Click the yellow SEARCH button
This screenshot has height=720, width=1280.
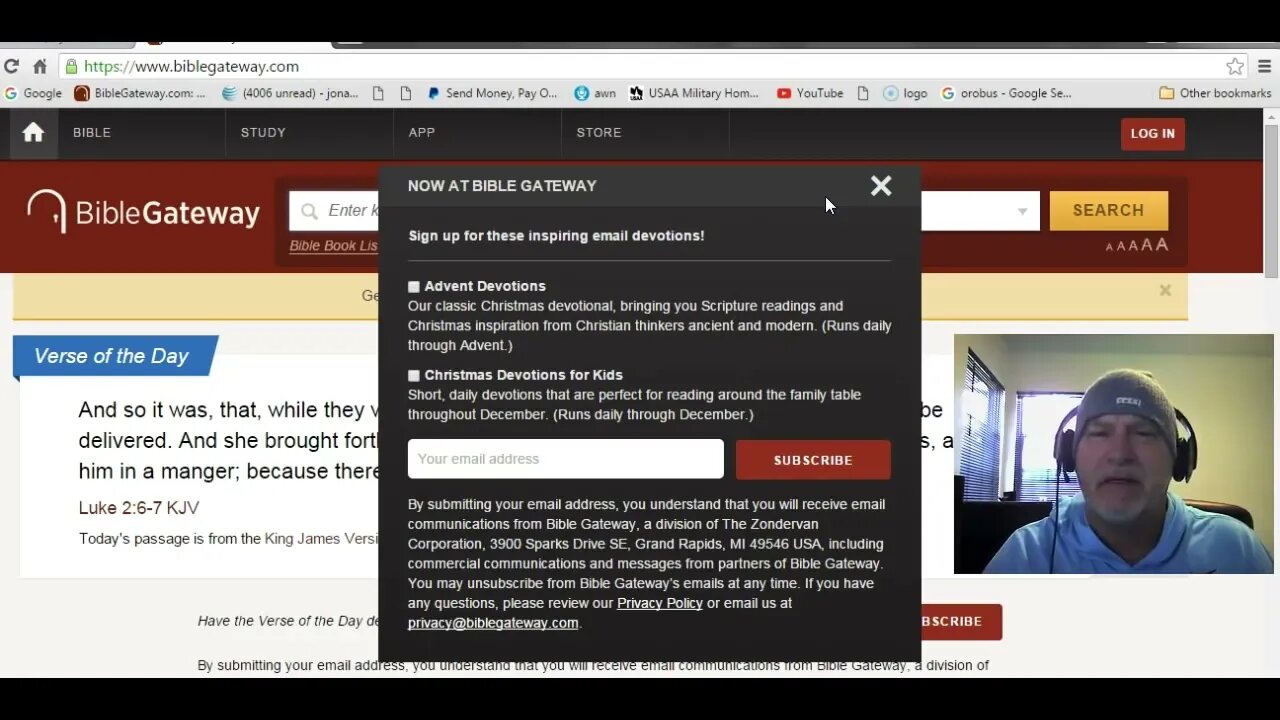pos(1108,211)
